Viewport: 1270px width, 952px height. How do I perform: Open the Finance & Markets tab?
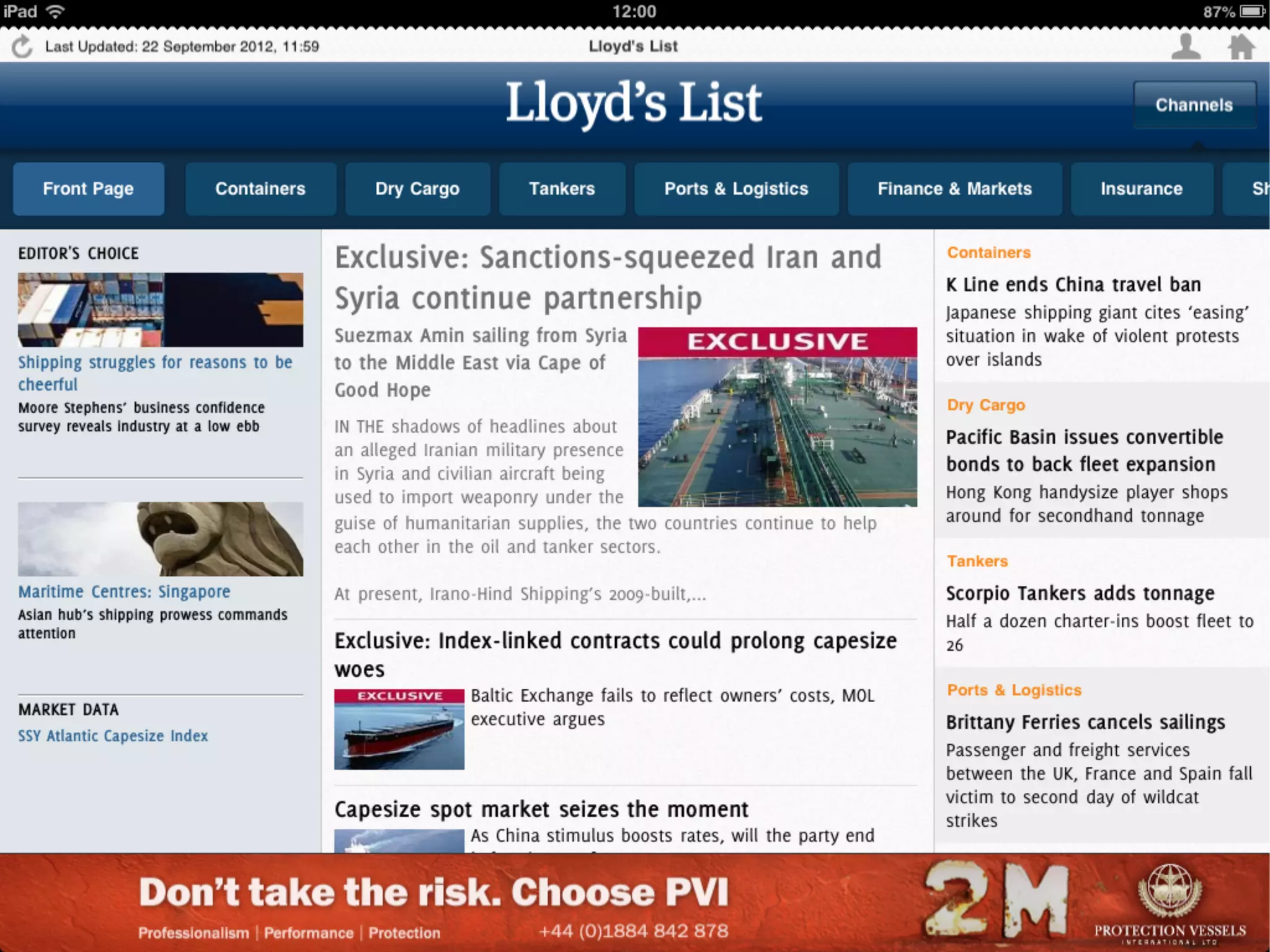954,188
